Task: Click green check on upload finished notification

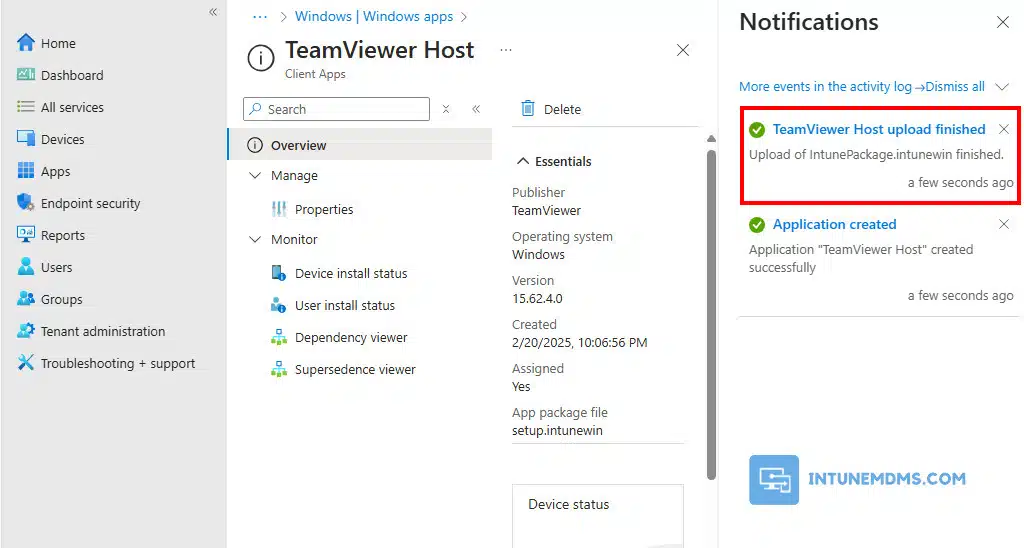Action: pos(757,130)
